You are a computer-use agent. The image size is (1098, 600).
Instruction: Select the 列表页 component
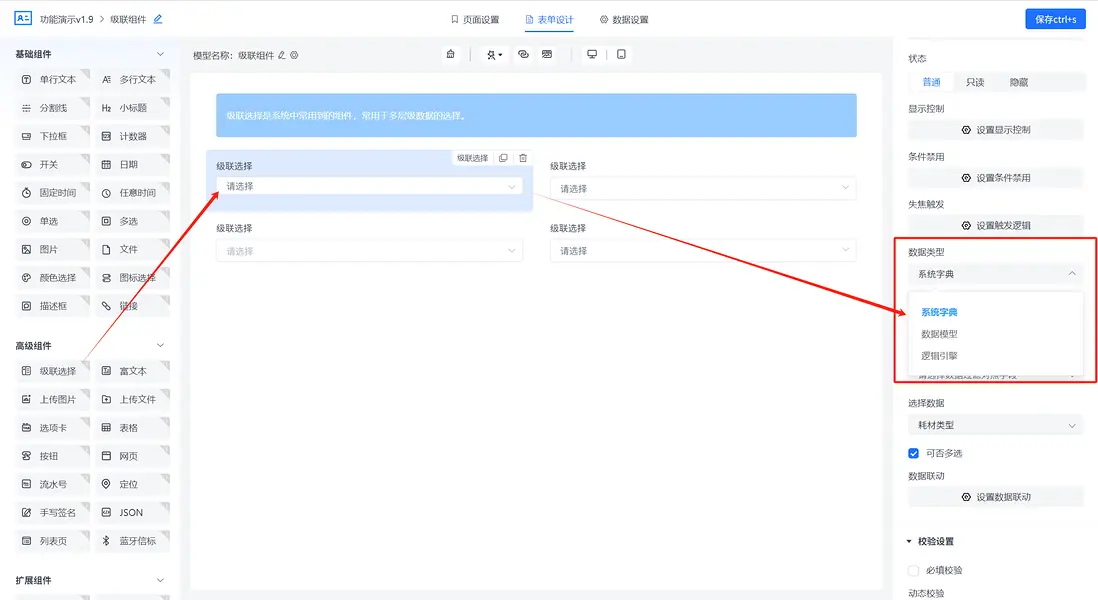(53, 540)
